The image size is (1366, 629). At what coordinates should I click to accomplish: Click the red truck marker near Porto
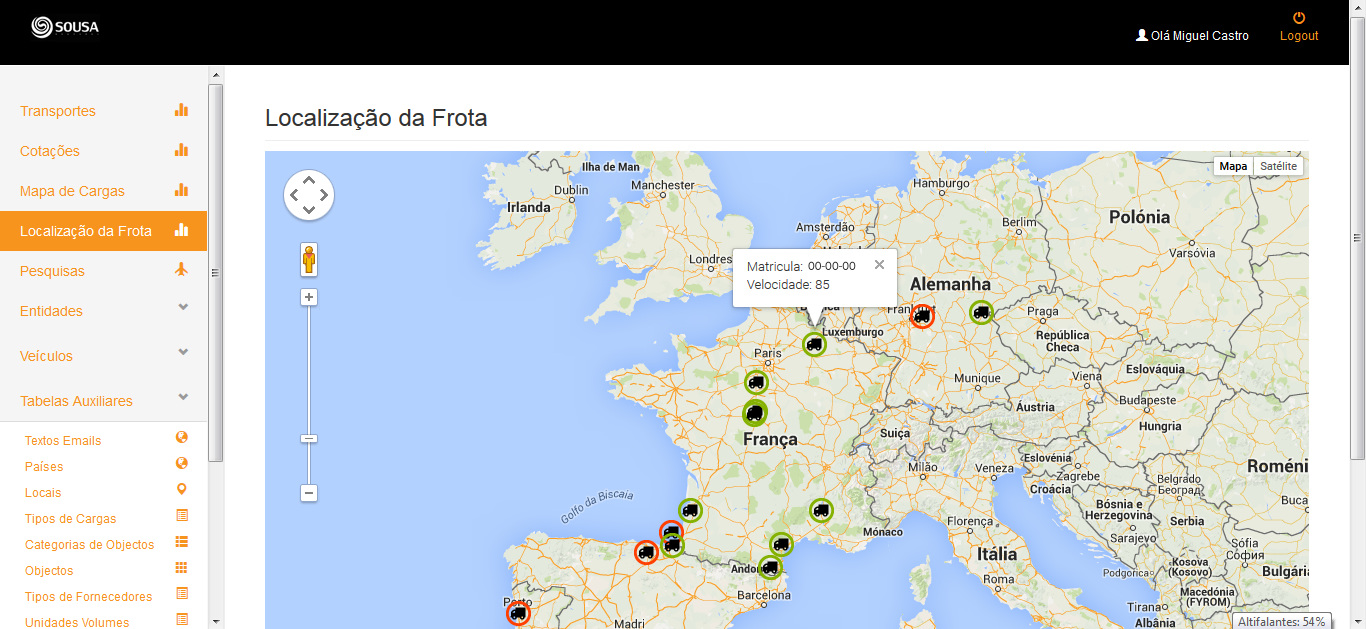pos(518,613)
